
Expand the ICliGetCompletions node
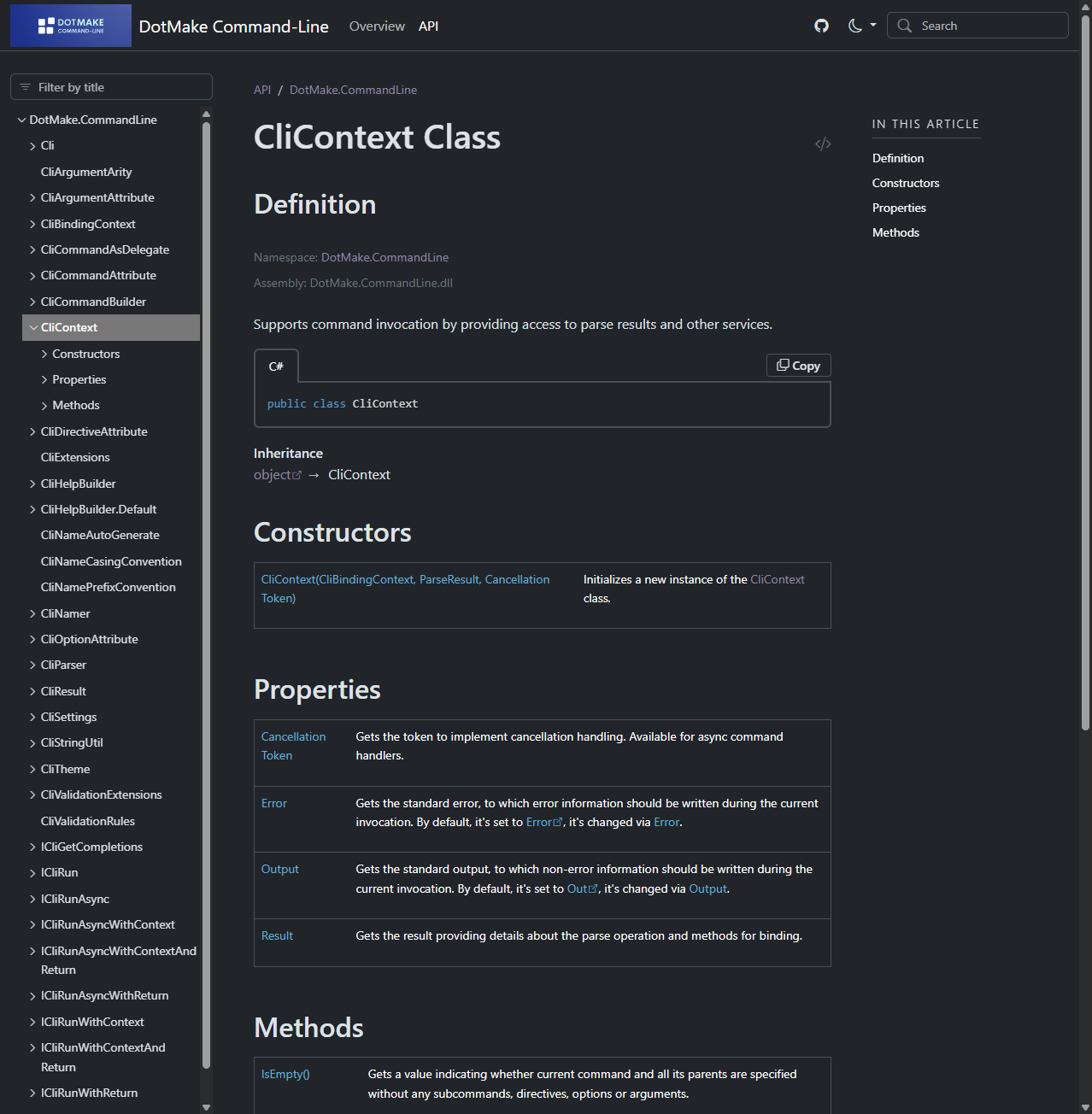pos(32,847)
